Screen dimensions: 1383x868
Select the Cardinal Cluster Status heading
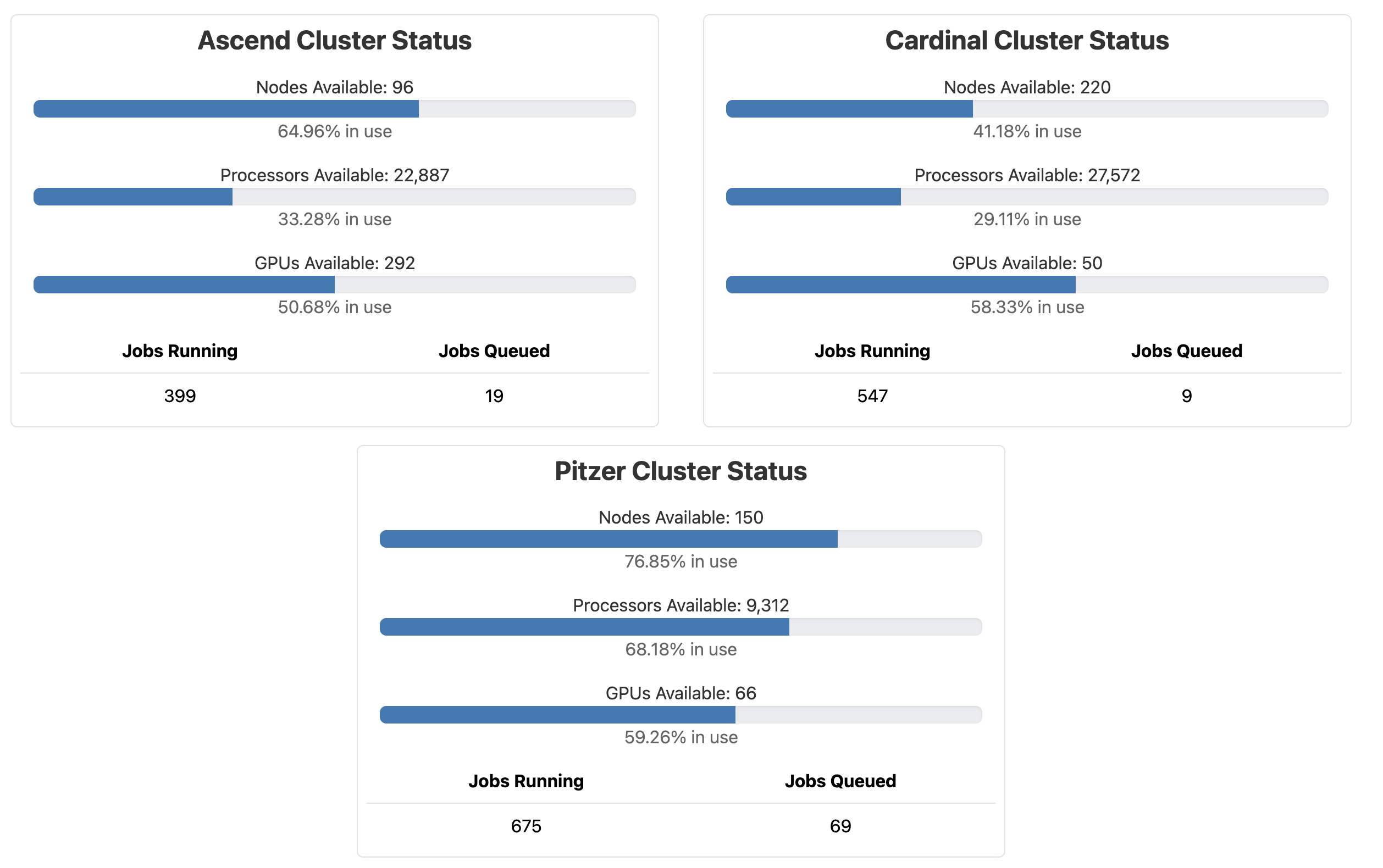[1027, 41]
